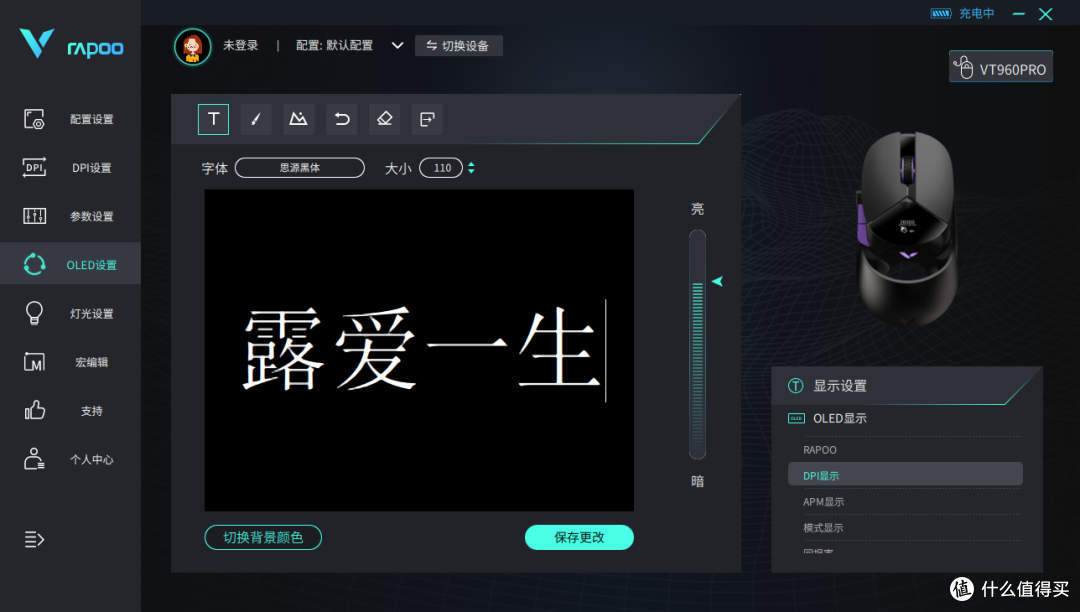Click the OLED设置 circular icon

click(34, 264)
